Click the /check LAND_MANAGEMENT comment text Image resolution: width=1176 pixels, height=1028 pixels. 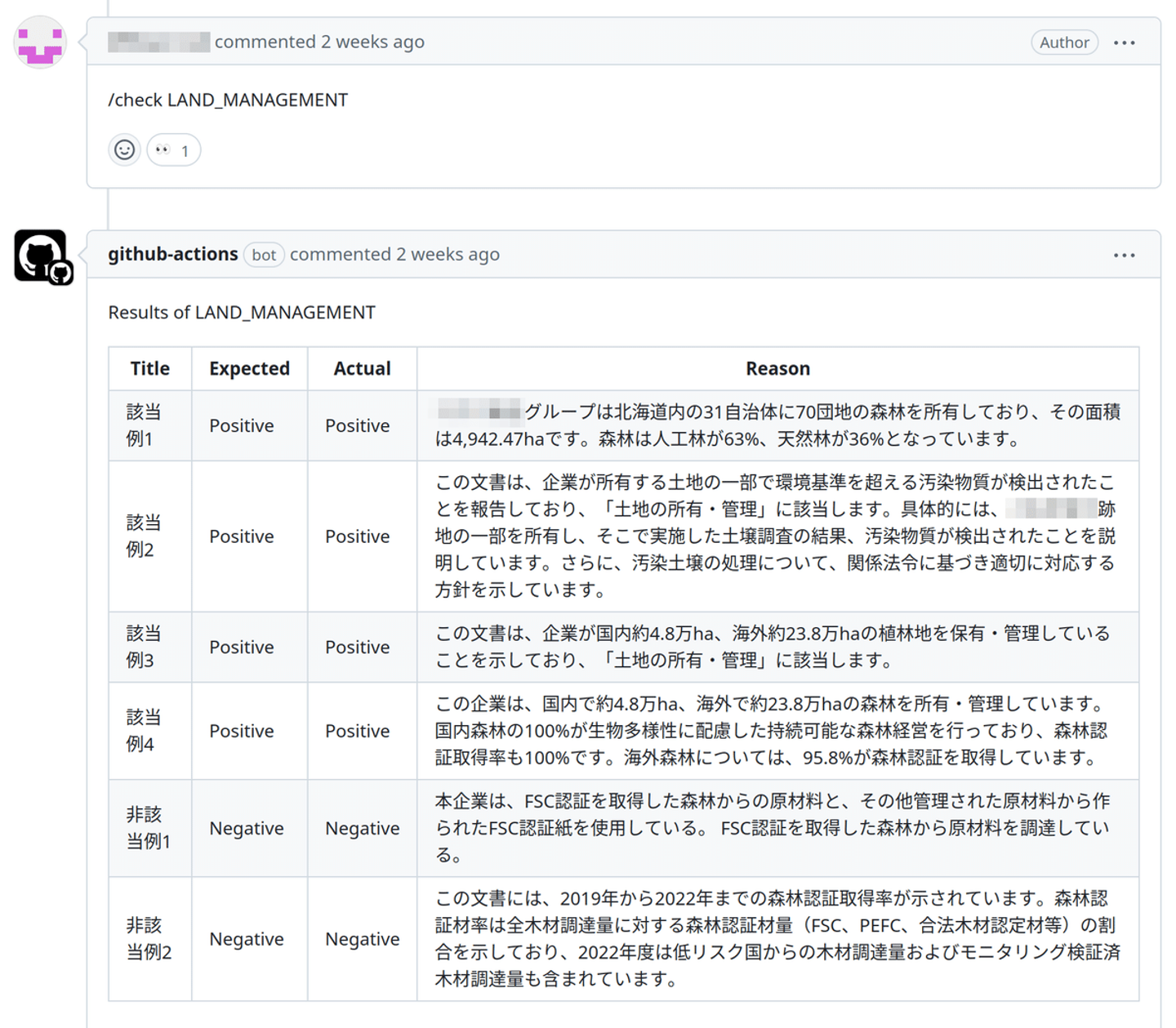228,100
